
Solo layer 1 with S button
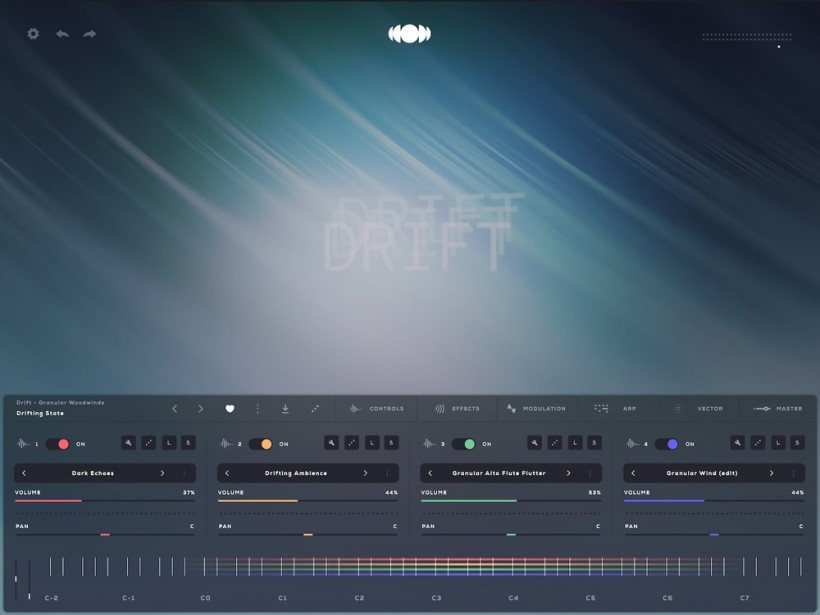(x=188, y=443)
